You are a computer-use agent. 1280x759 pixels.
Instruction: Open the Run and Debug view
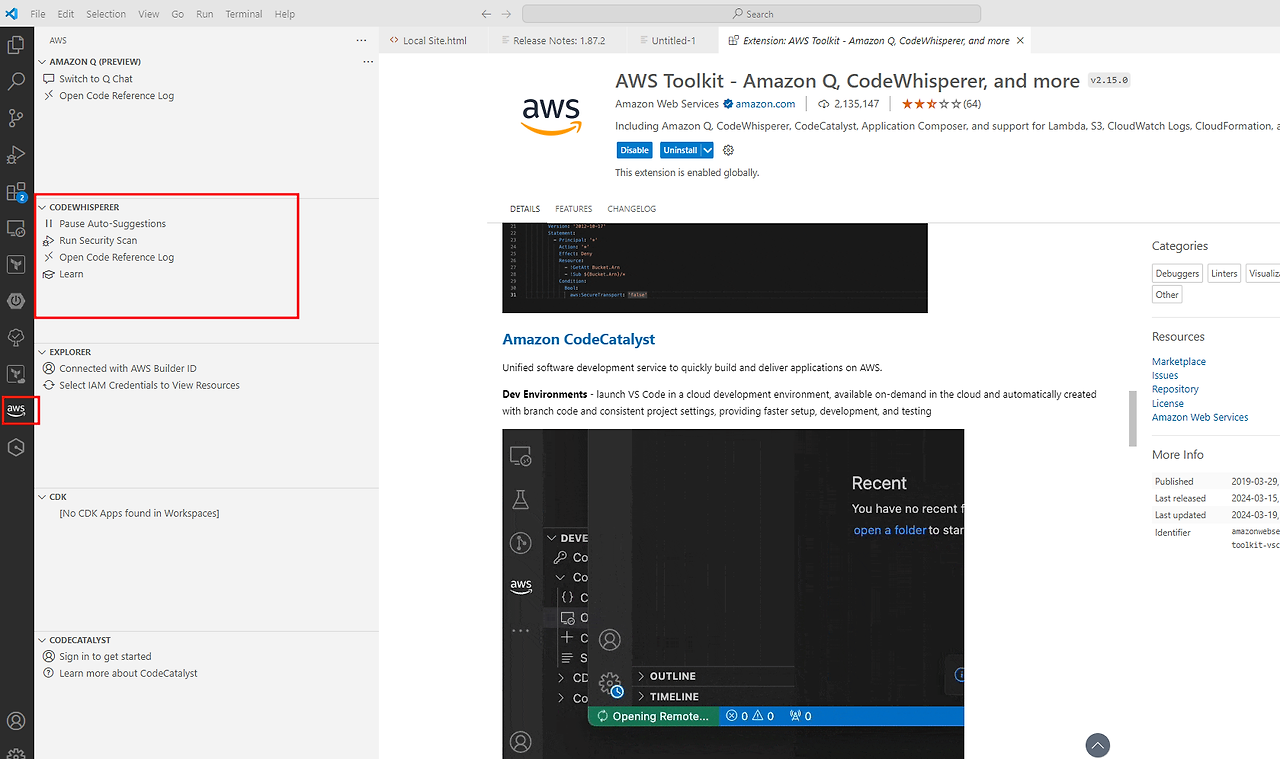coord(16,154)
